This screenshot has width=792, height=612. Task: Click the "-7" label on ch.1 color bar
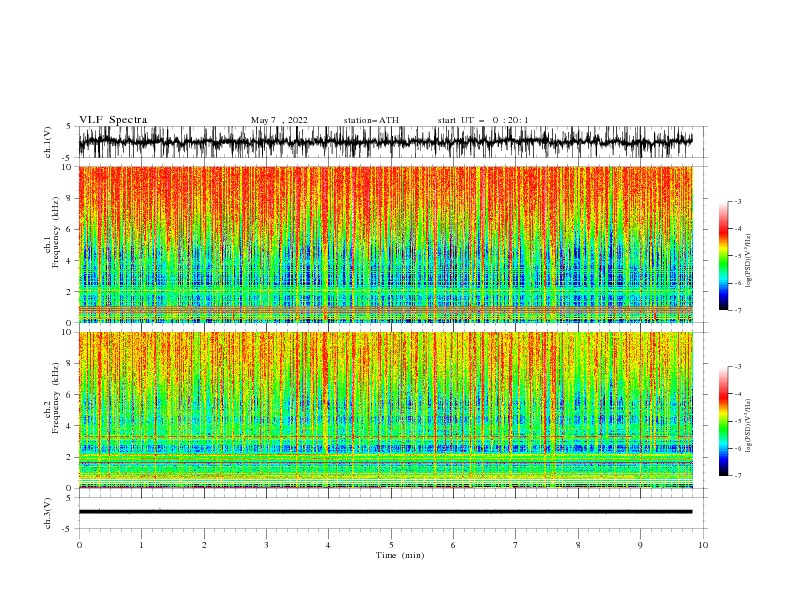[737, 310]
